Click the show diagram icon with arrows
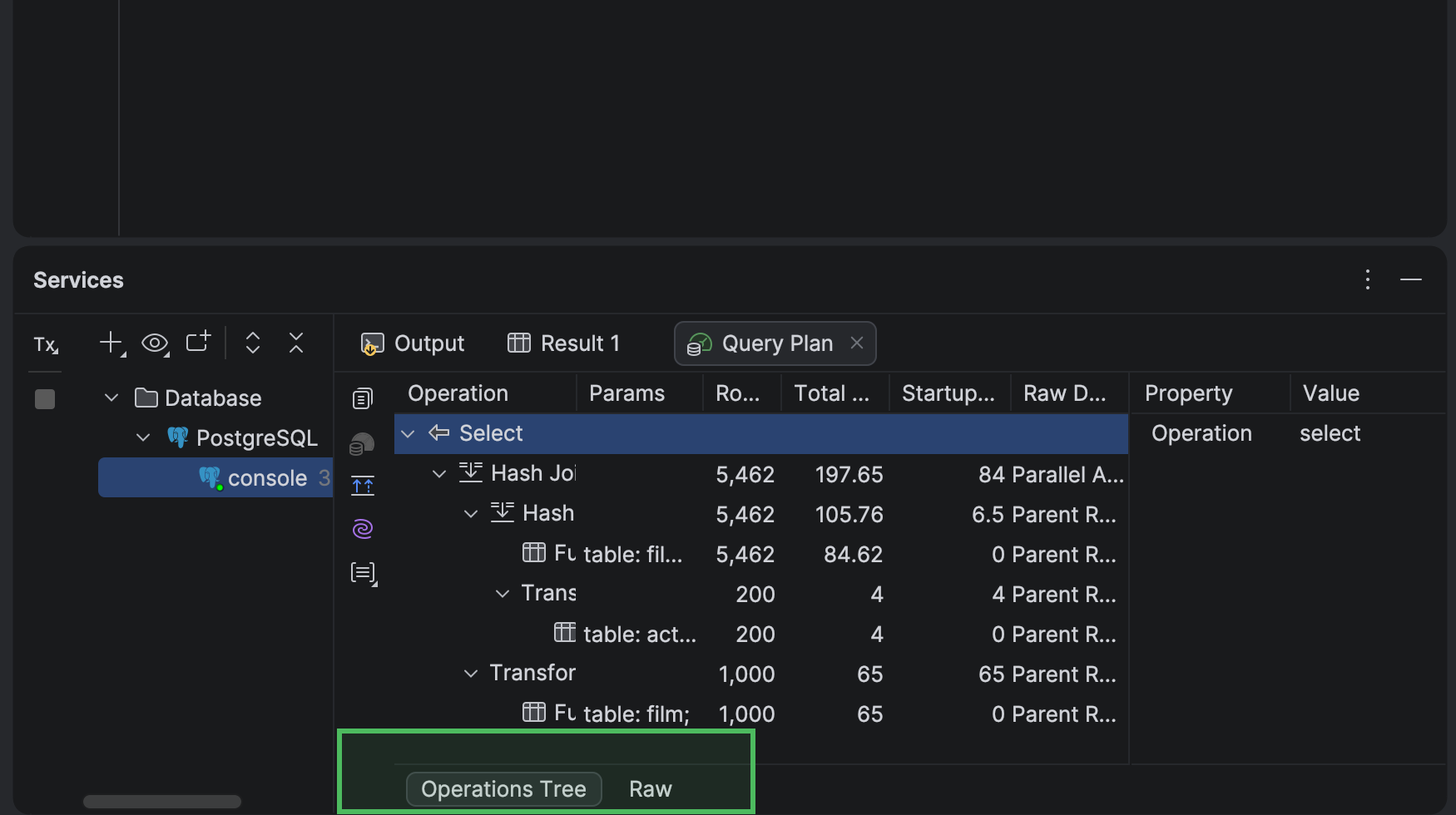The image size is (1456, 815). [363, 486]
